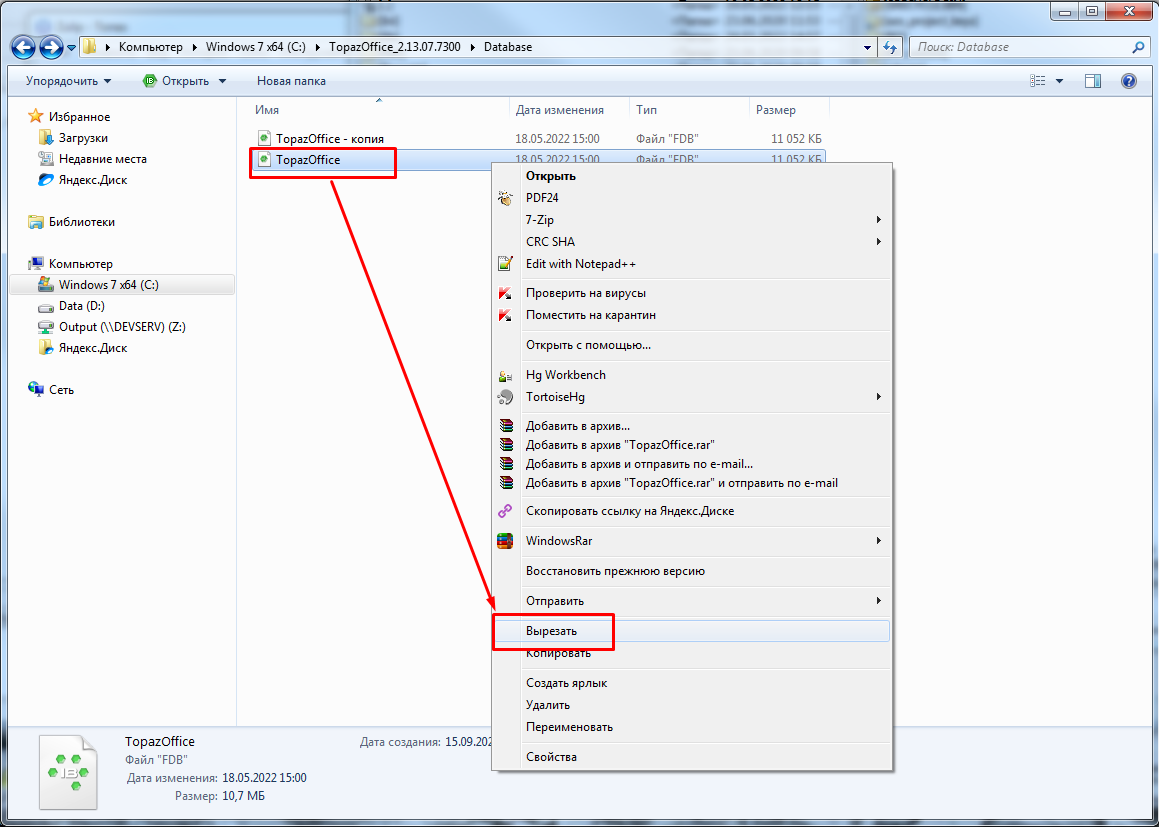Click the Hg Workbench icon in context menu
This screenshot has height=827, width=1159.
point(506,375)
